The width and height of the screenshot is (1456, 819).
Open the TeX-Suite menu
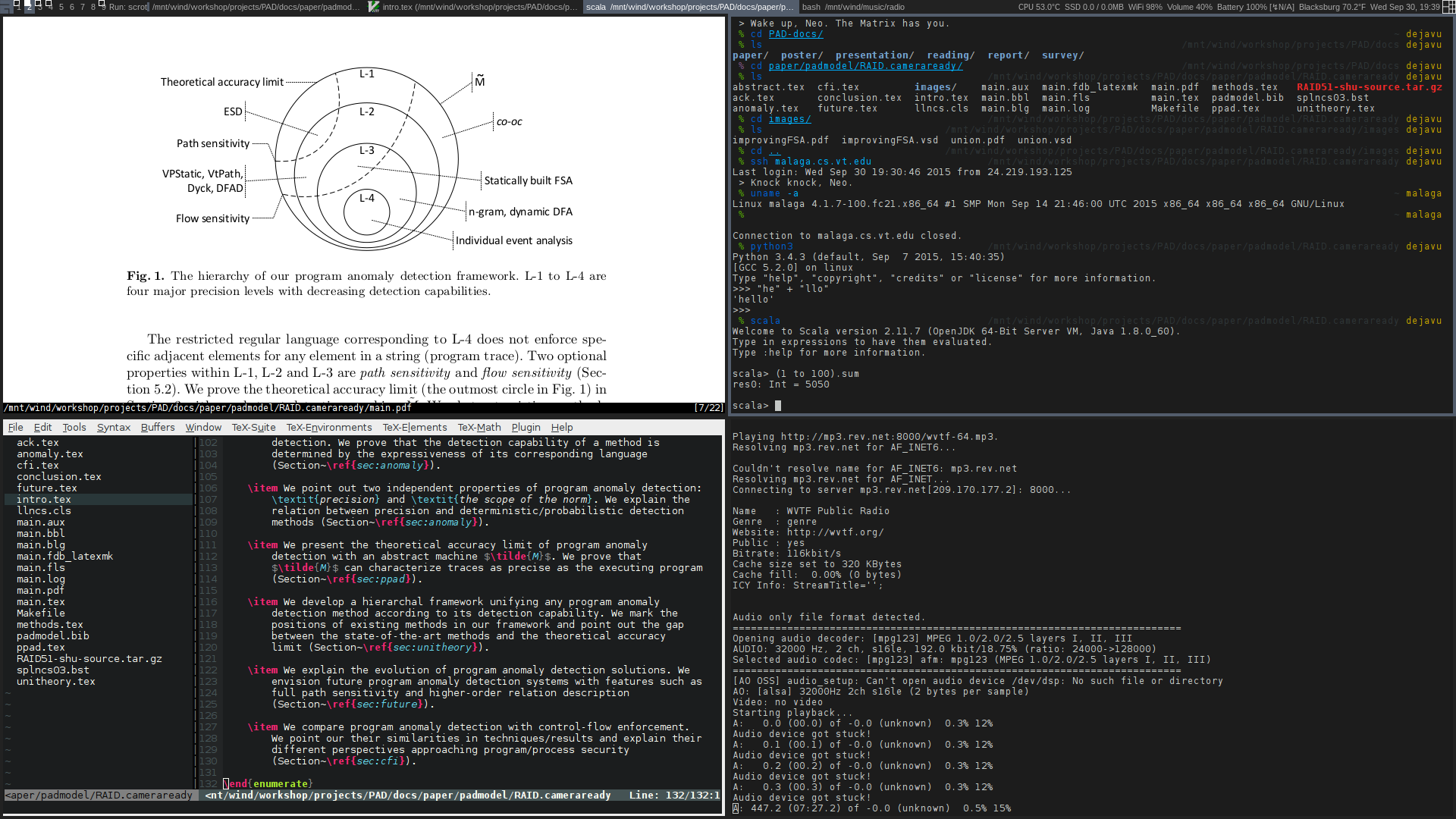253,428
